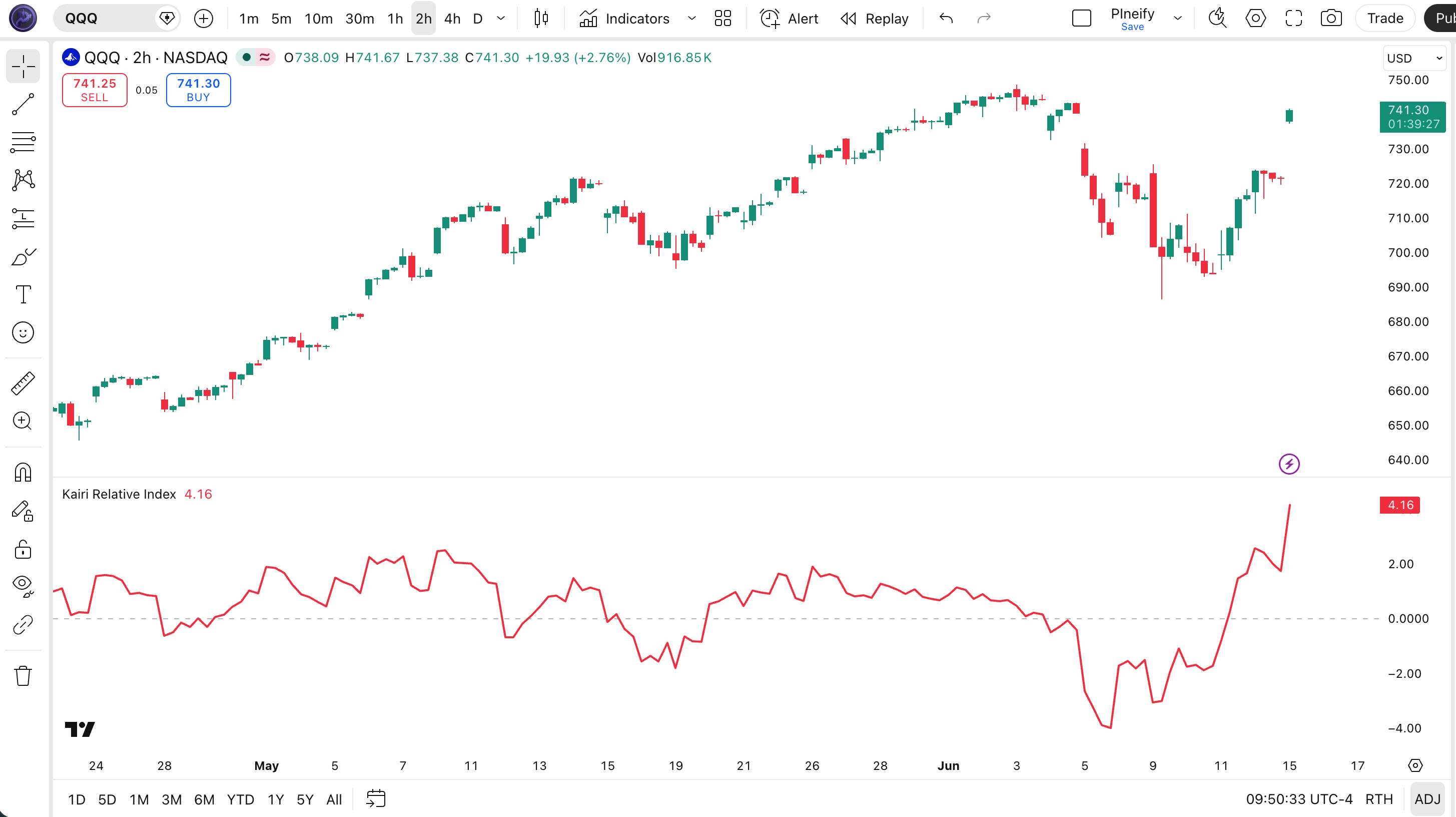1456x817 pixels.
Task: Open the candlestick chart type selector
Action: pos(541,19)
